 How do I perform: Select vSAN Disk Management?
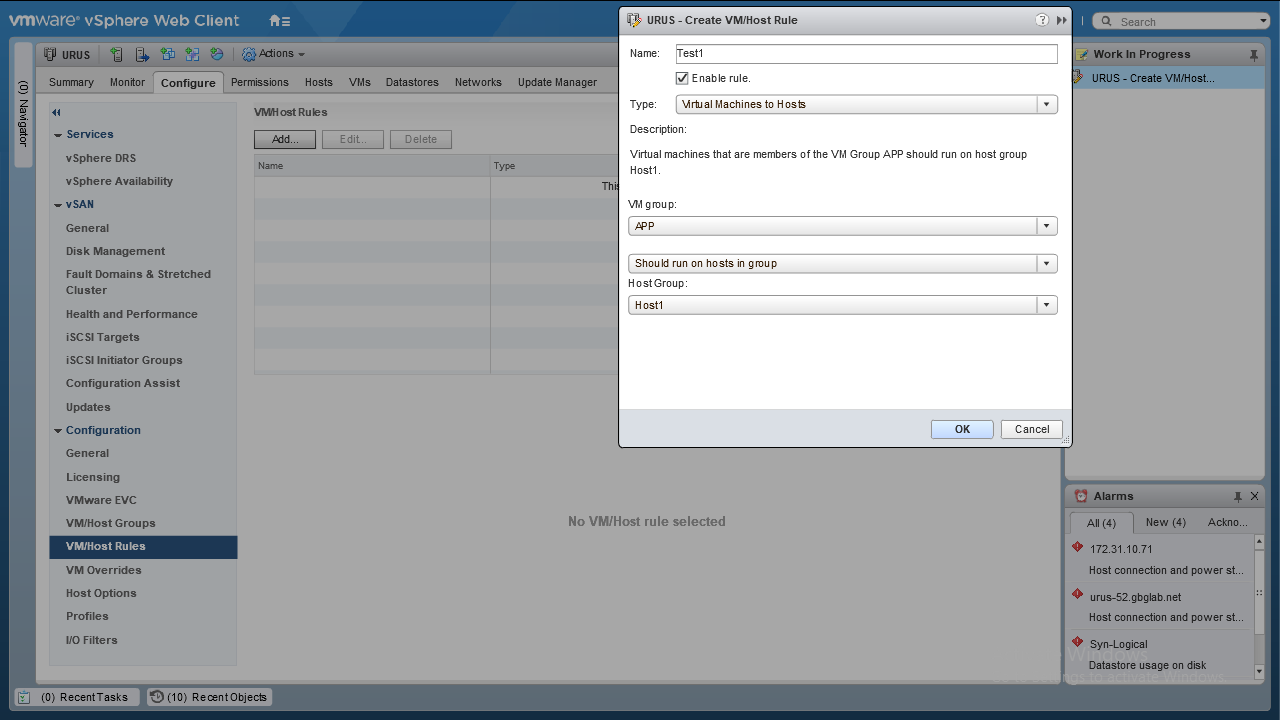click(115, 251)
